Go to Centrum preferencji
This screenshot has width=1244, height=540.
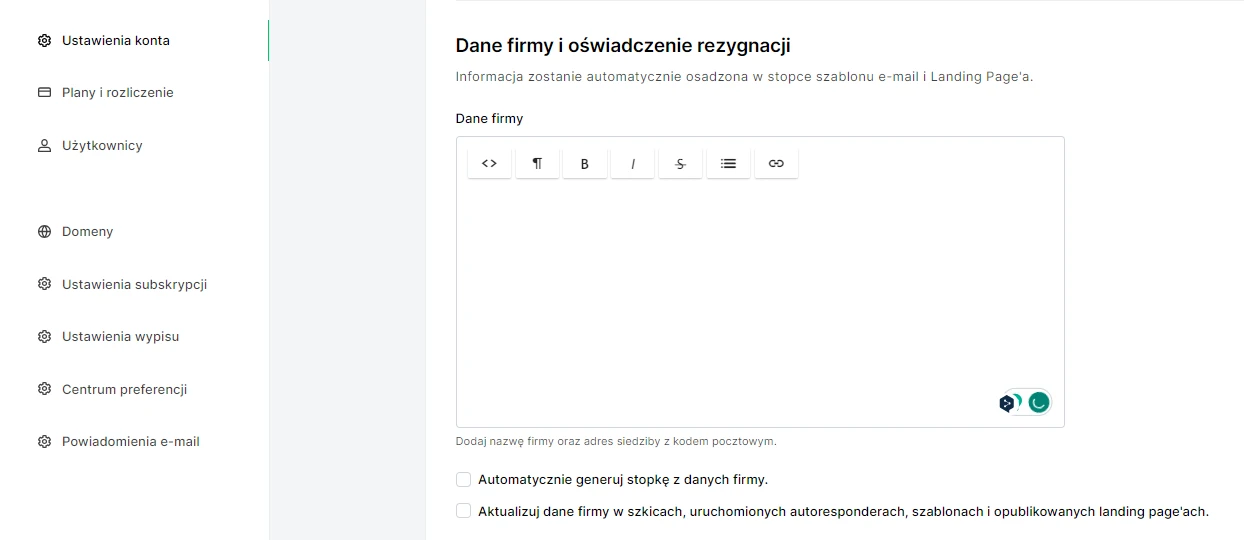pos(124,389)
